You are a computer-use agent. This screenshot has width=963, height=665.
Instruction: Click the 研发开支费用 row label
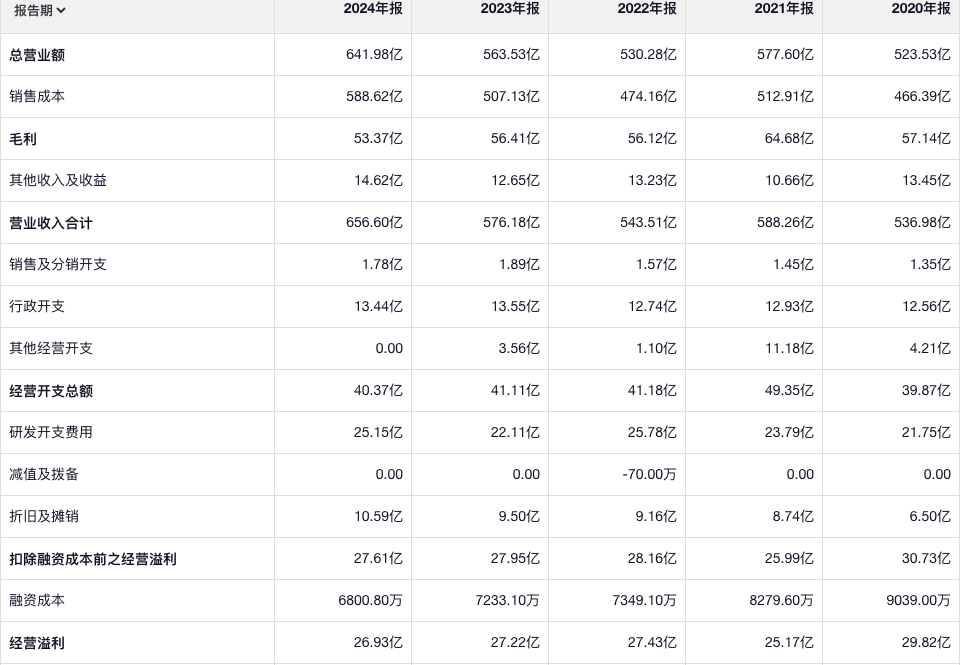(51, 433)
